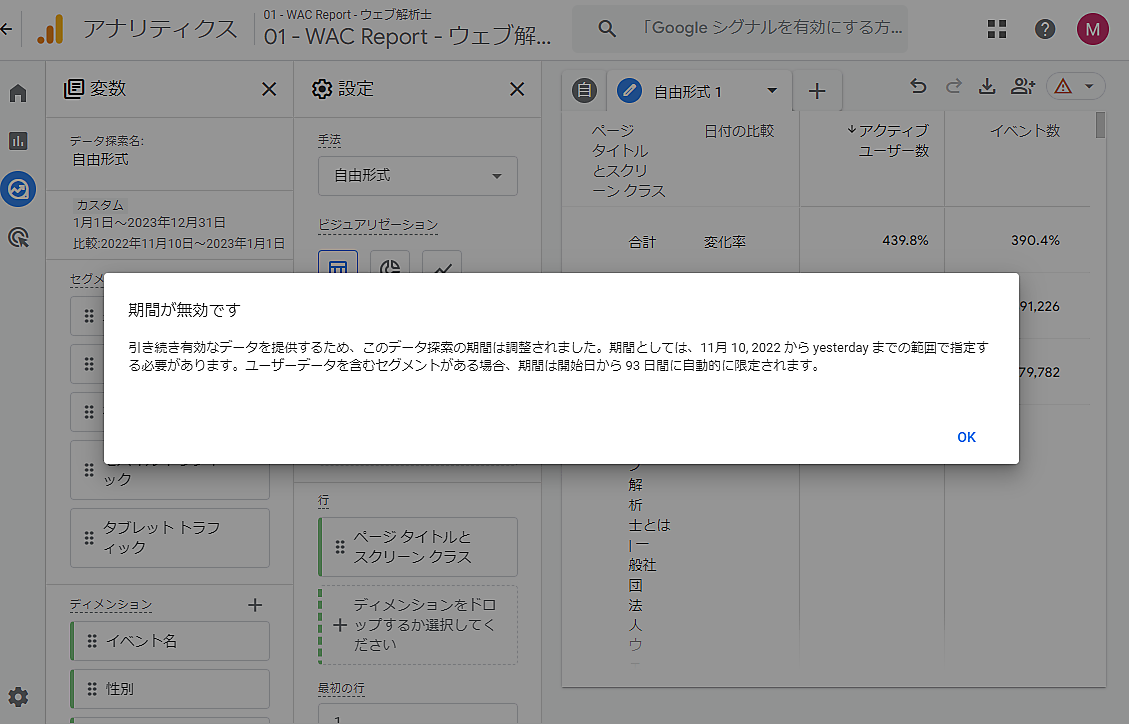Add a new tab with plus button
The height and width of the screenshot is (724, 1129).
pos(817,91)
